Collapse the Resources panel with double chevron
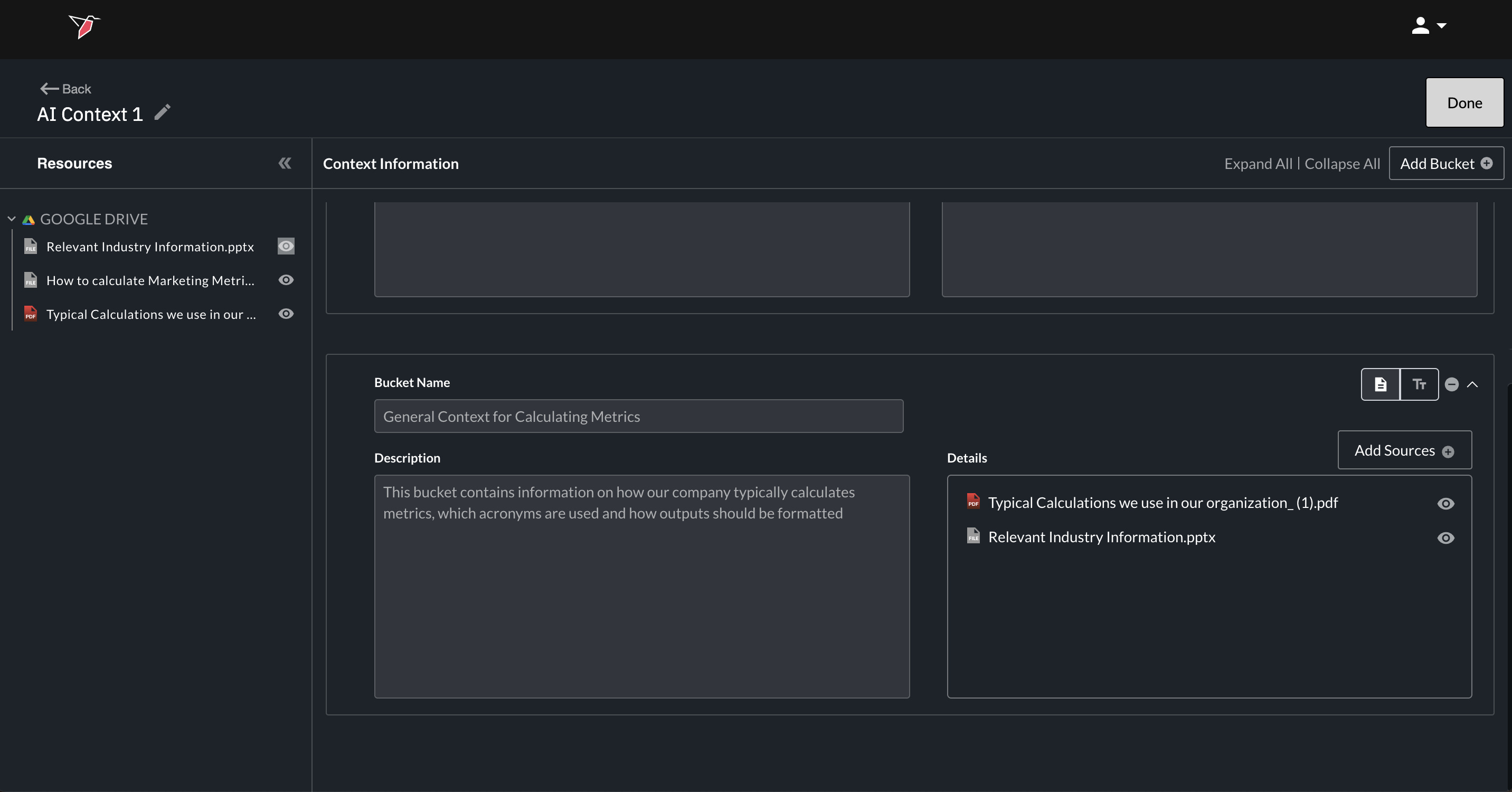1512x792 pixels. pos(285,163)
